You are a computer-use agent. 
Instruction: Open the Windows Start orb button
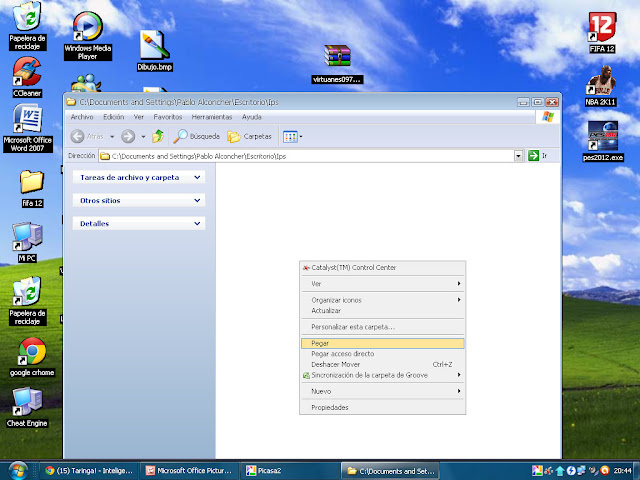[x=17, y=471]
